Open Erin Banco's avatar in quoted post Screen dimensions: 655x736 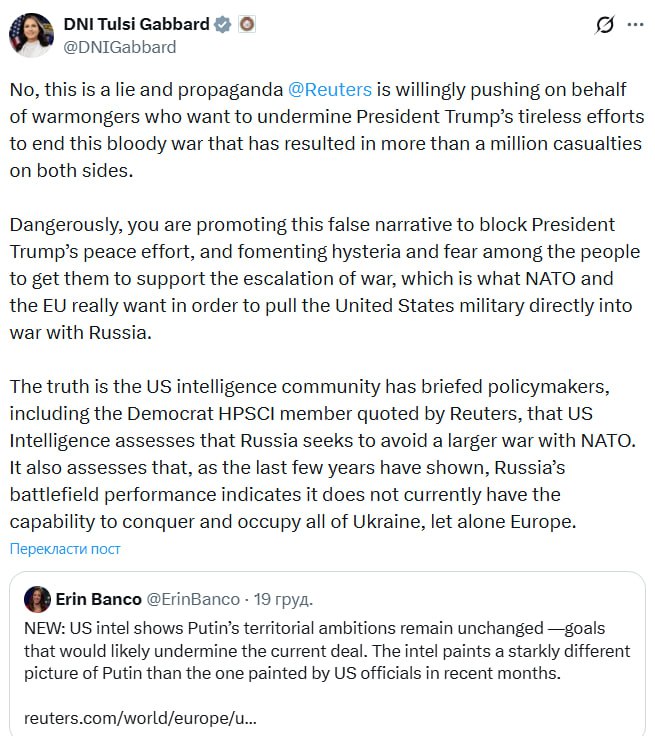point(38,599)
